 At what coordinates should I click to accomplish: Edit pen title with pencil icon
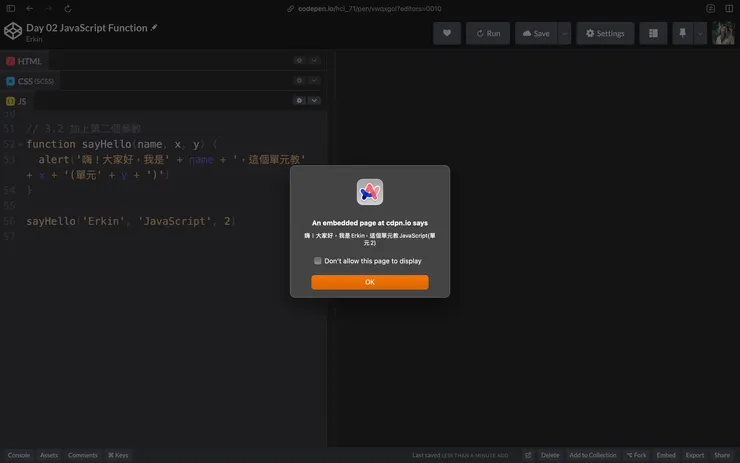[x=154, y=28]
